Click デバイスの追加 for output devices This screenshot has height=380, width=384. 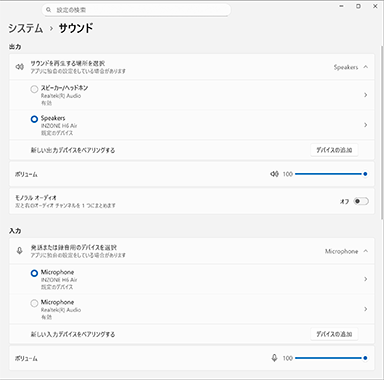334,150
